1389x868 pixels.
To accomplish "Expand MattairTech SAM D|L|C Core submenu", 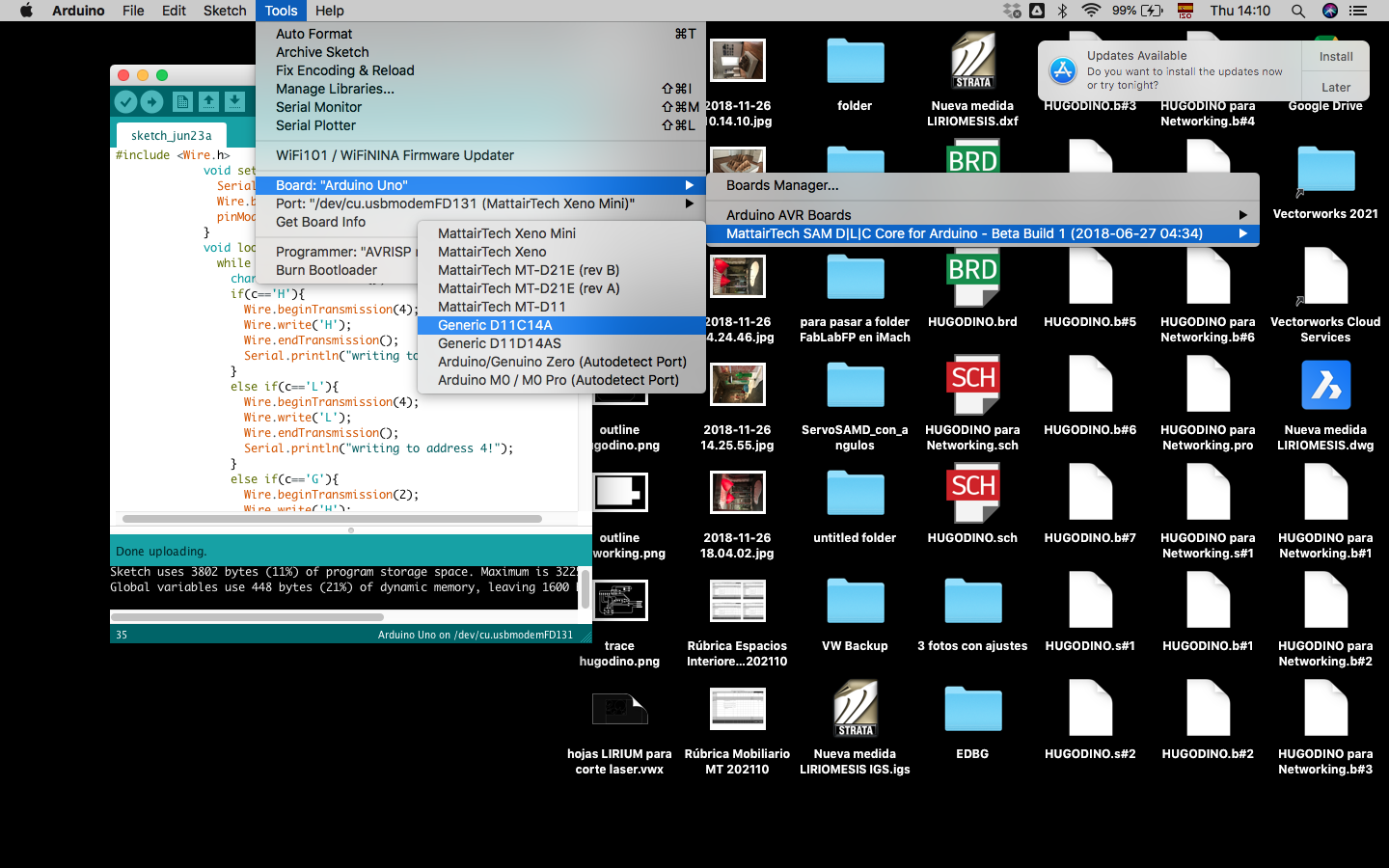I will 983,233.
